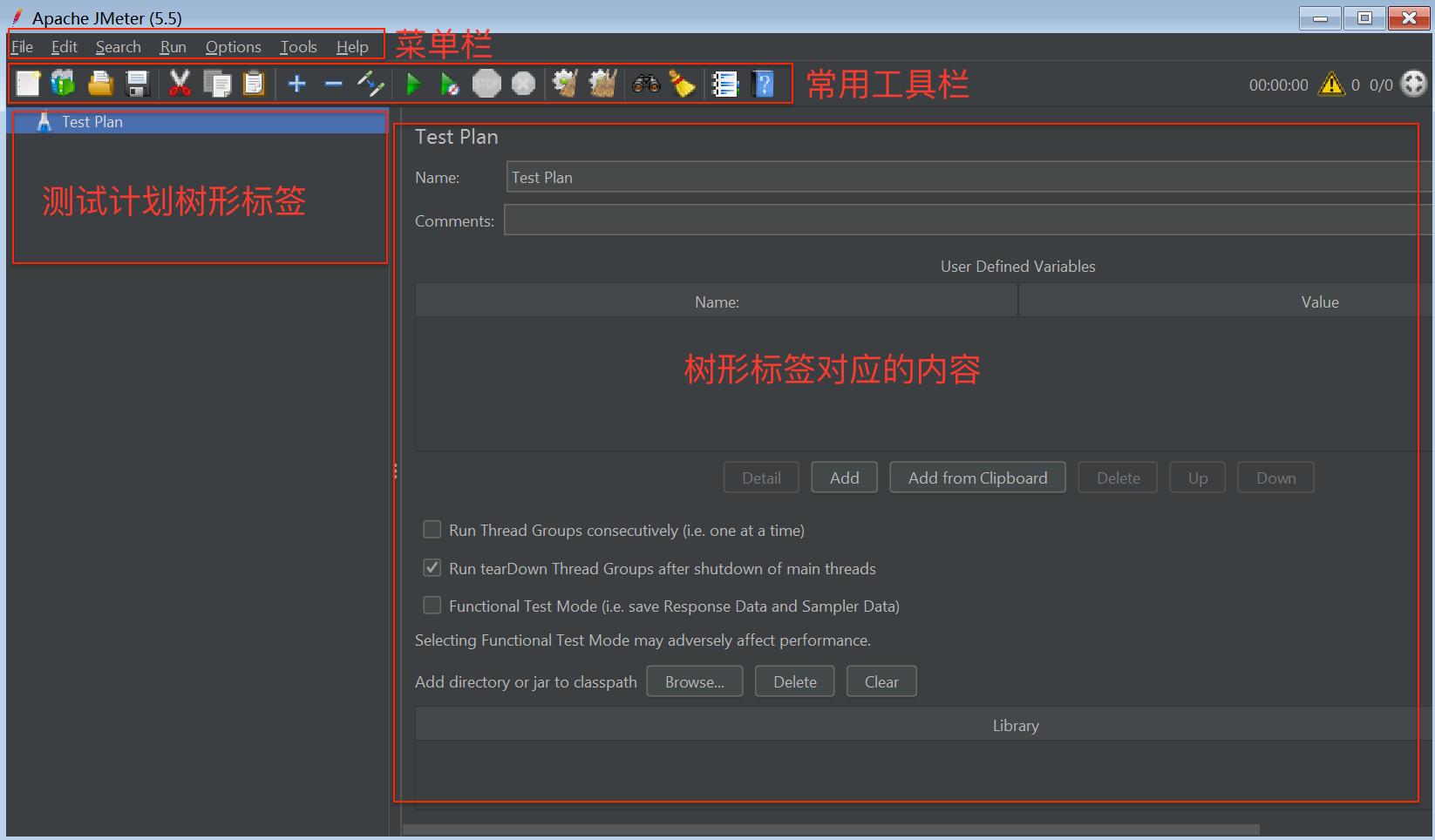This screenshot has width=1435, height=840.
Task: Click the Add variable button
Action: 844,478
